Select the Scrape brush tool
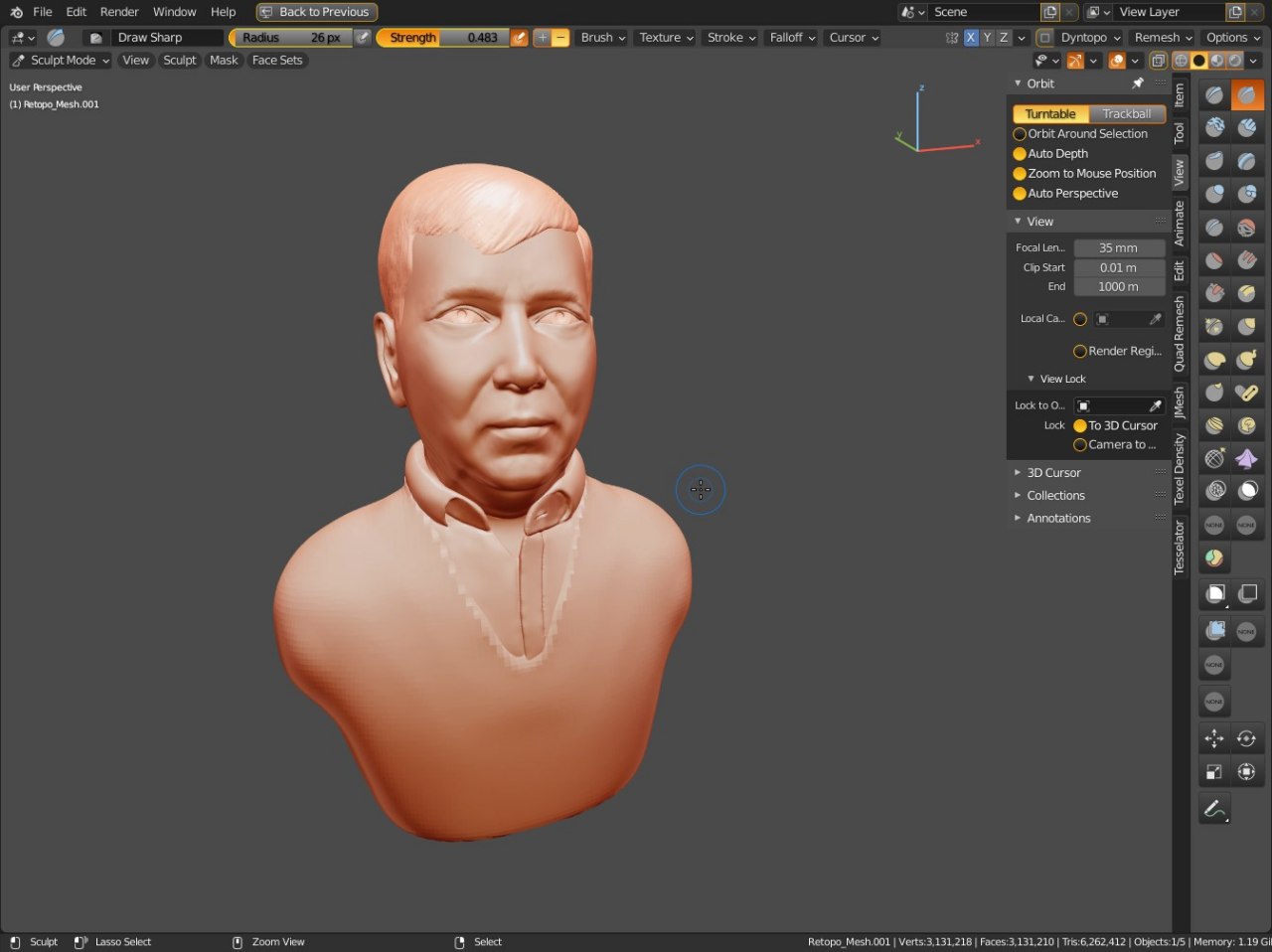 click(x=1214, y=293)
